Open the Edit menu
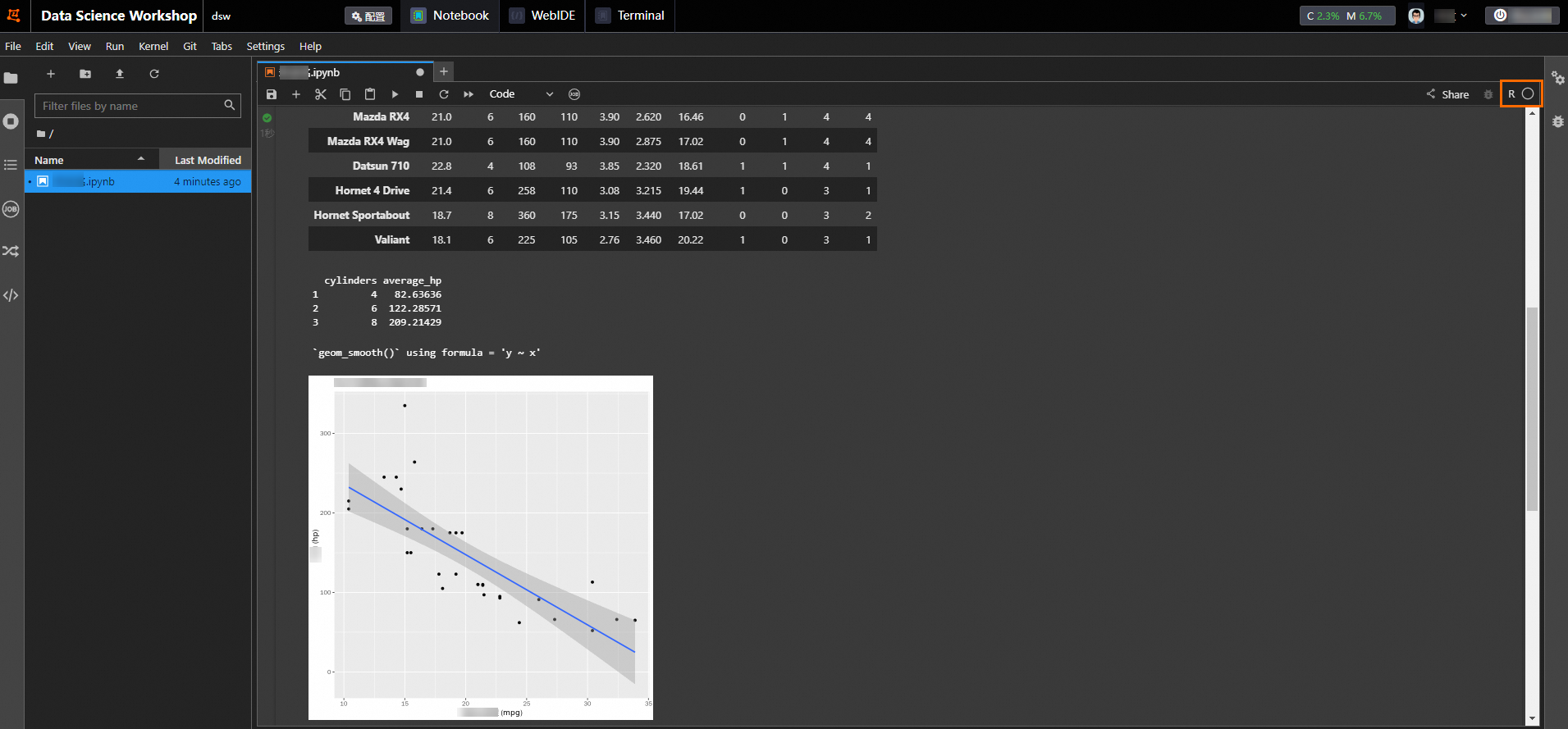 [44, 46]
